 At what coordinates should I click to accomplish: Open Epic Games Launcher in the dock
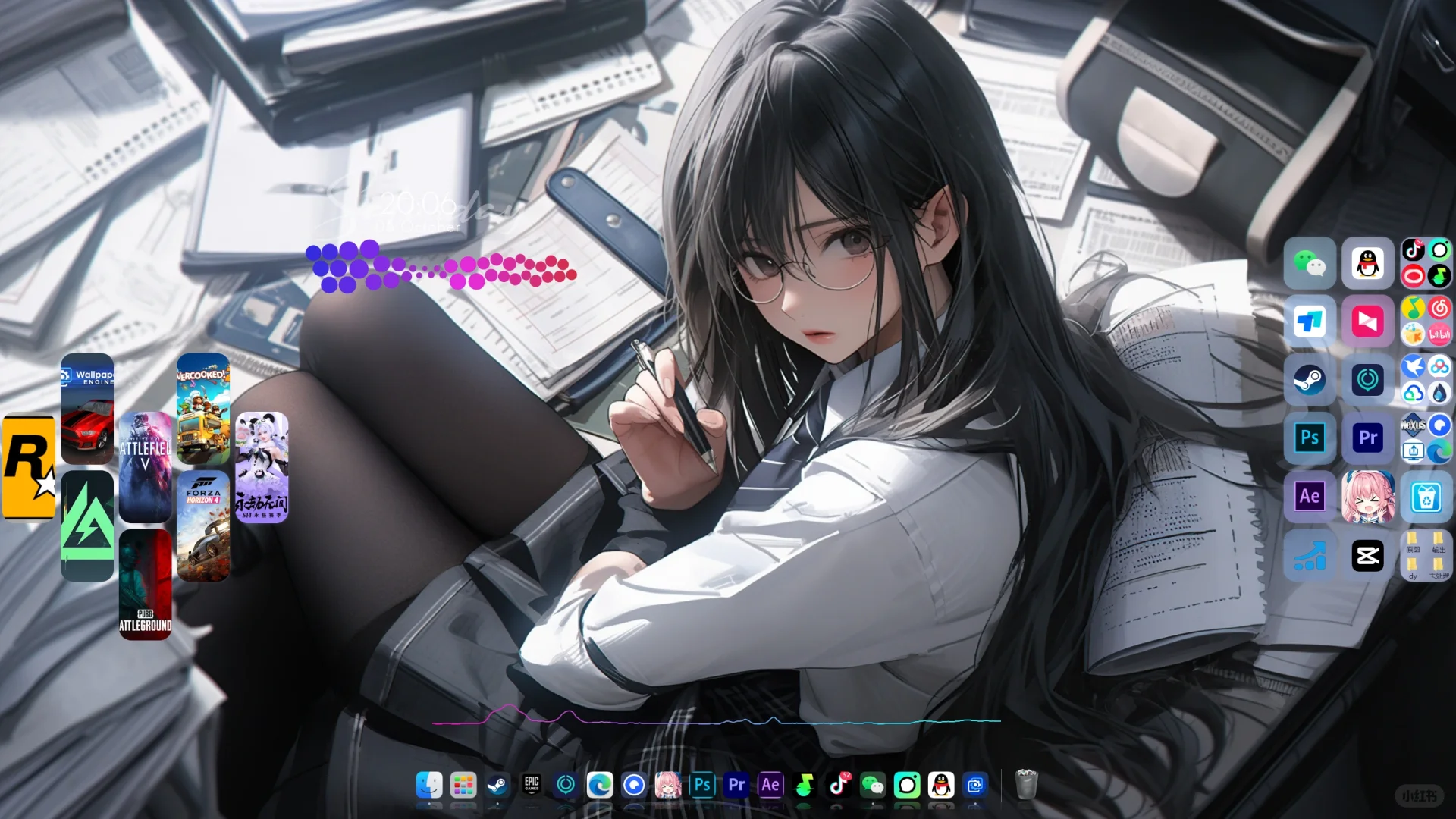pos(532,785)
